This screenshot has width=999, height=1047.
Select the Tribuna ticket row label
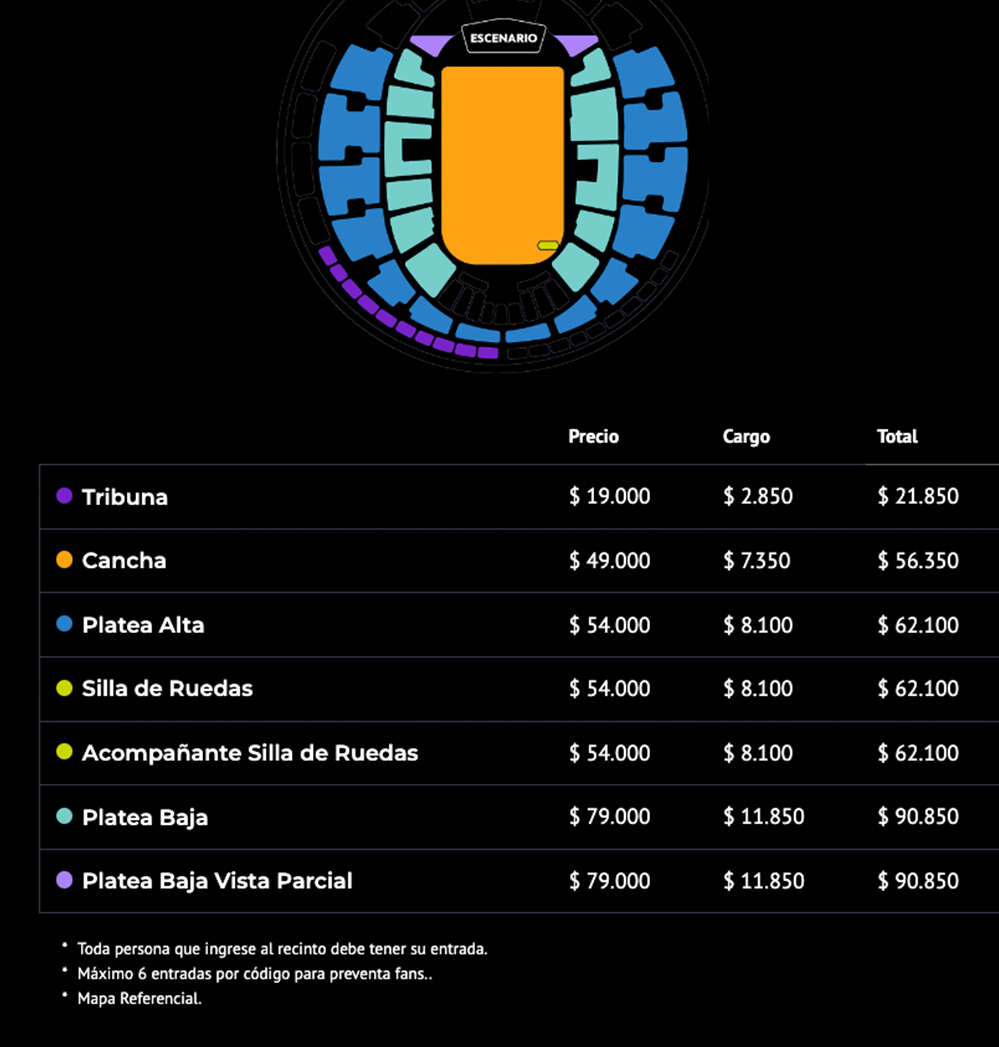click(125, 497)
